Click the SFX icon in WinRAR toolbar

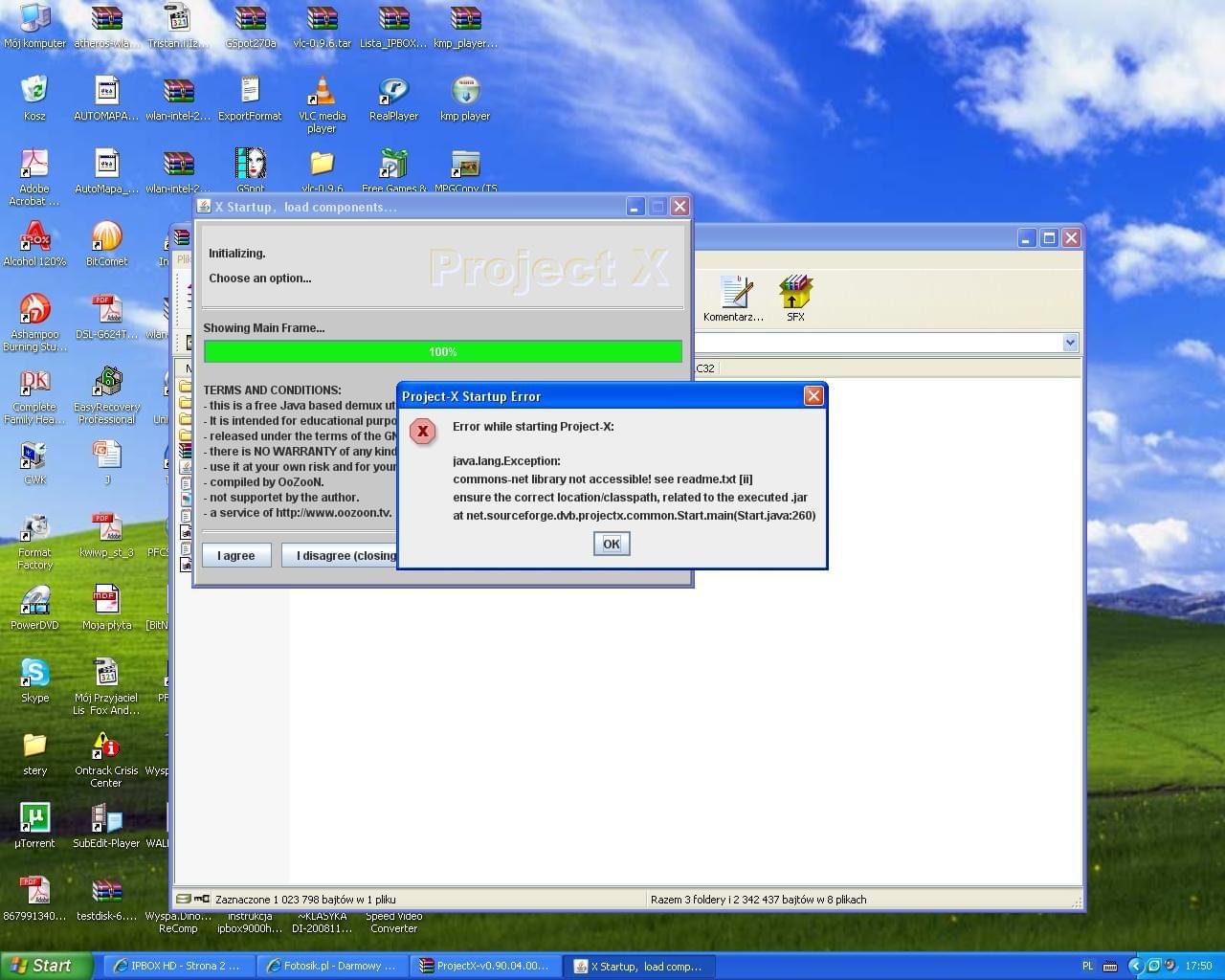click(x=795, y=299)
